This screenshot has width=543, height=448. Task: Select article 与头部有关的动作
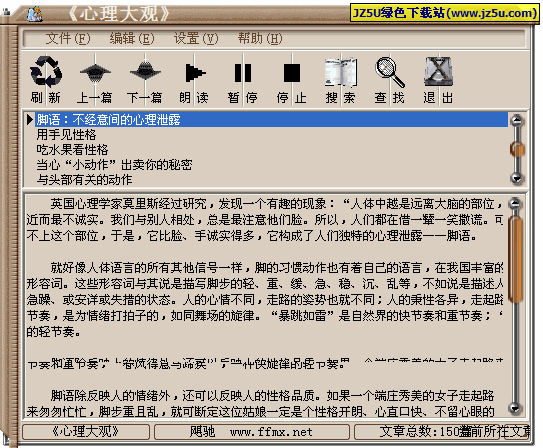point(84,179)
